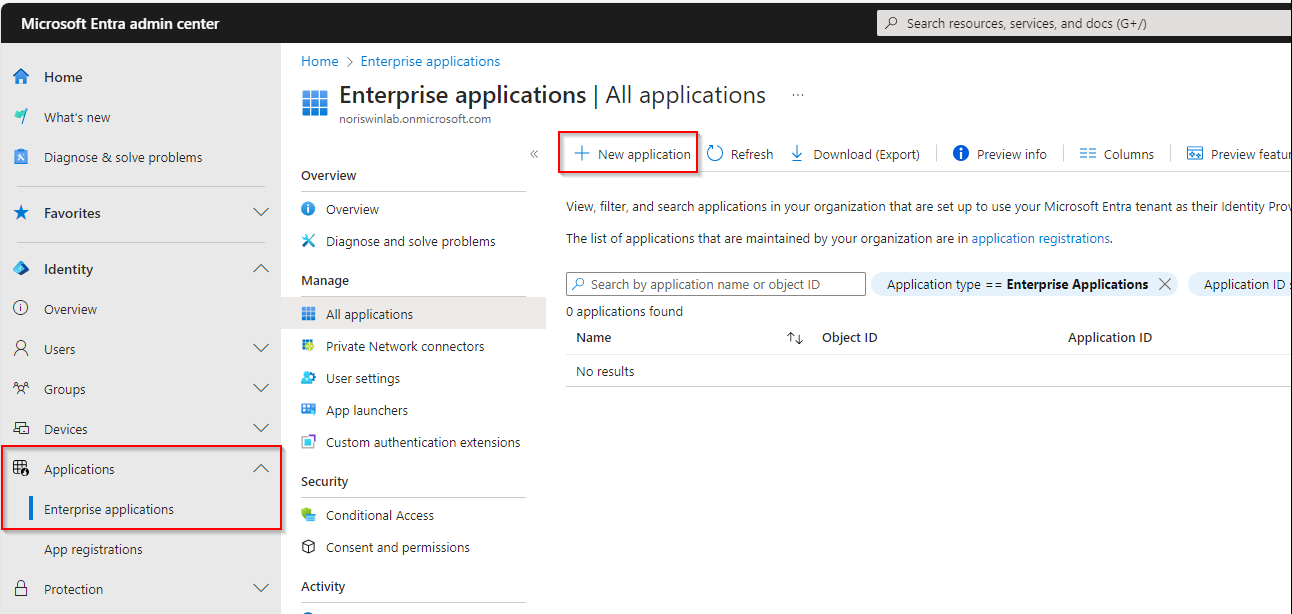This screenshot has width=1292, height=614.
Task: Collapse the blade menu with double chevron
Action: point(534,154)
